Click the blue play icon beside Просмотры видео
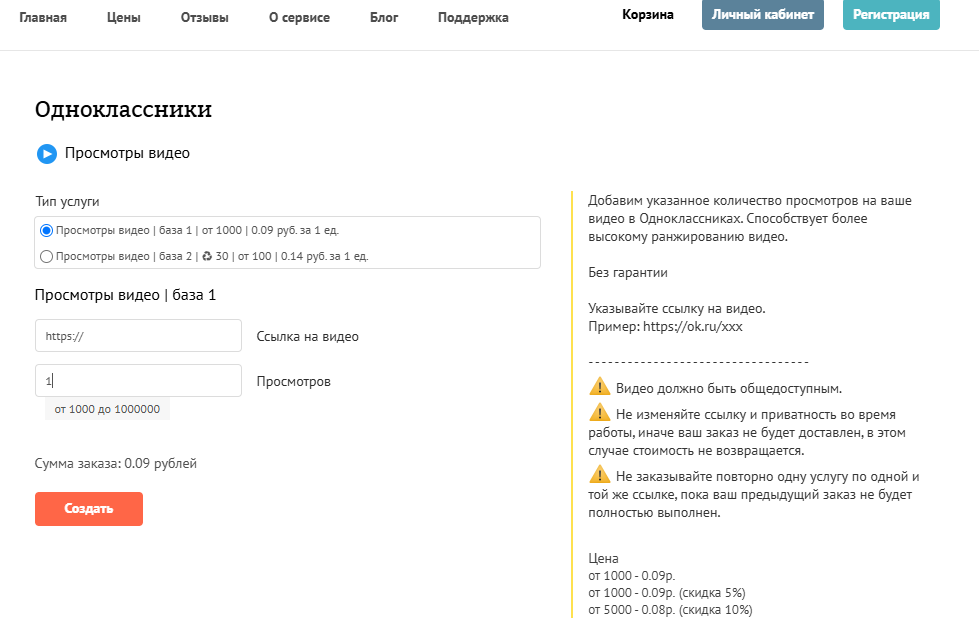The image size is (979, 638). pyautogui.click(x=47, y=154)
